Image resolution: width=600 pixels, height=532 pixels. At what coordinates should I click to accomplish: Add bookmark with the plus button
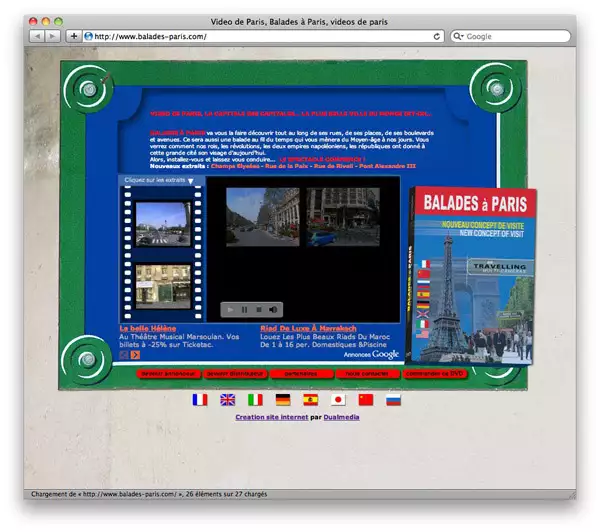(x=74, y=36)
